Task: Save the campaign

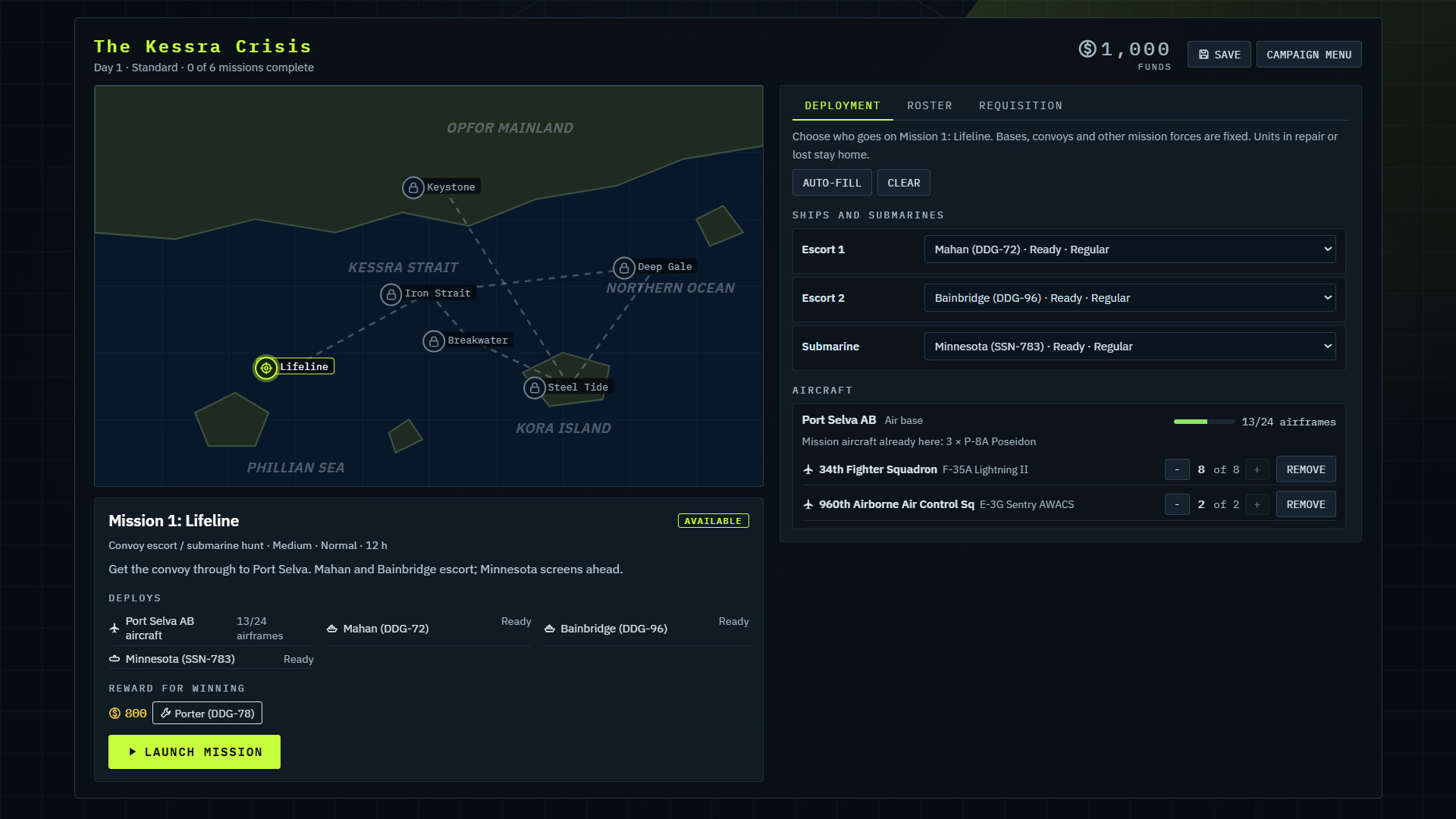Action: [x=1219, y=55]
